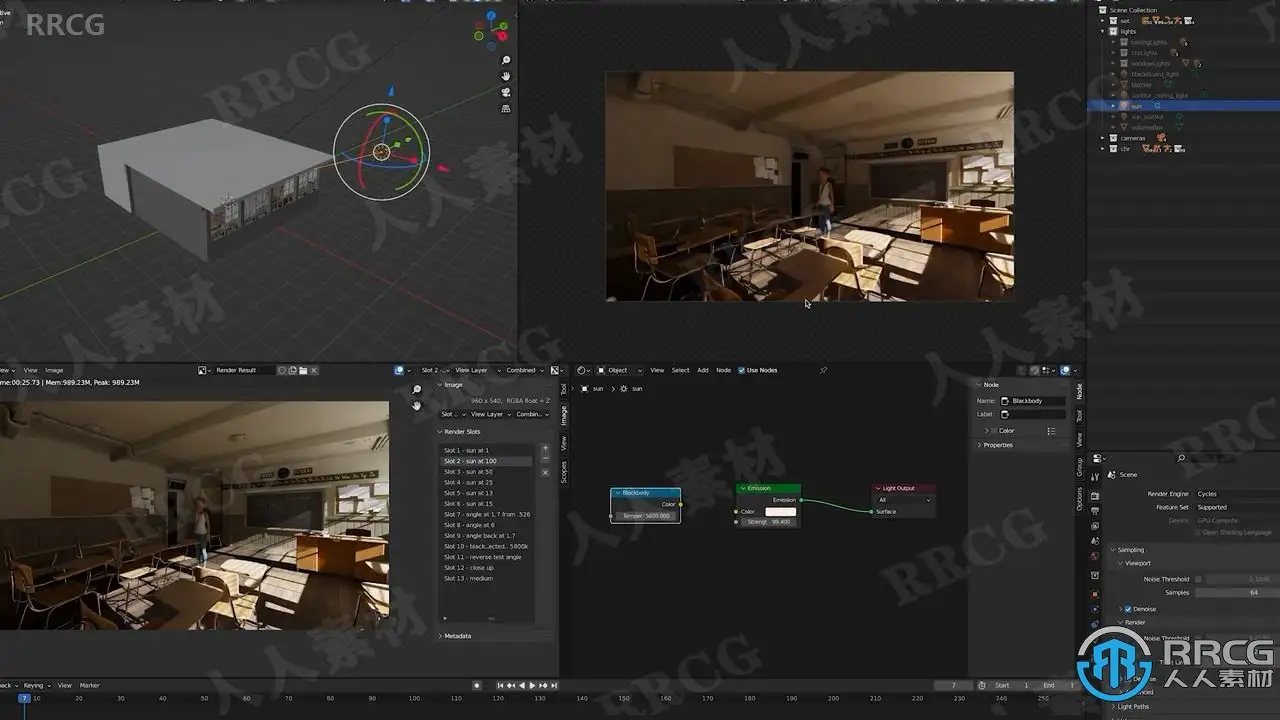Switch to the Options tab in node sidebar

1079,499
